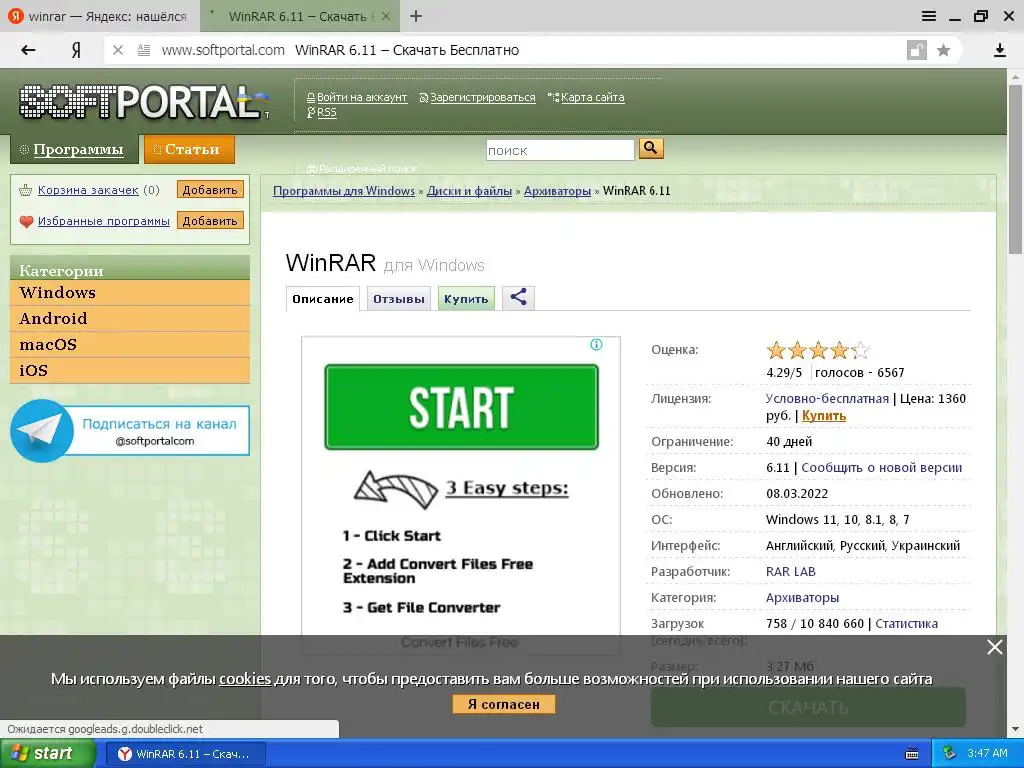Image resolution: width=1024 pixels, height=768 pixels.
Task: Open the browser hamburger menu
Action: pyautogui.click(x=929, y=16)
